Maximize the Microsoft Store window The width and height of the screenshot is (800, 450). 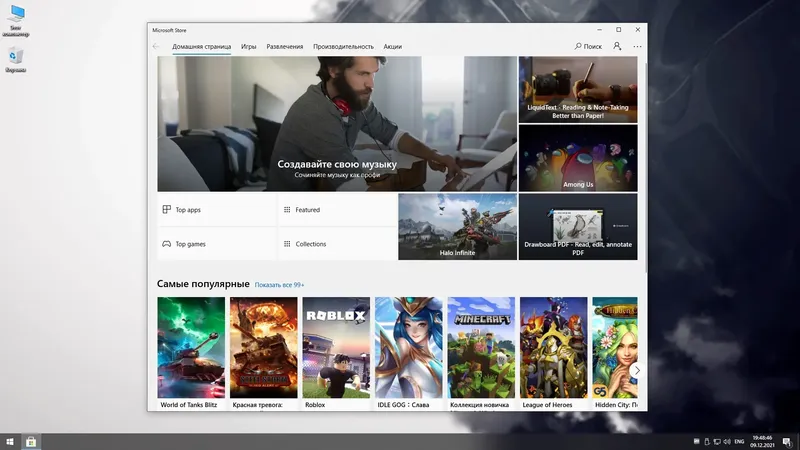[618, 30]
